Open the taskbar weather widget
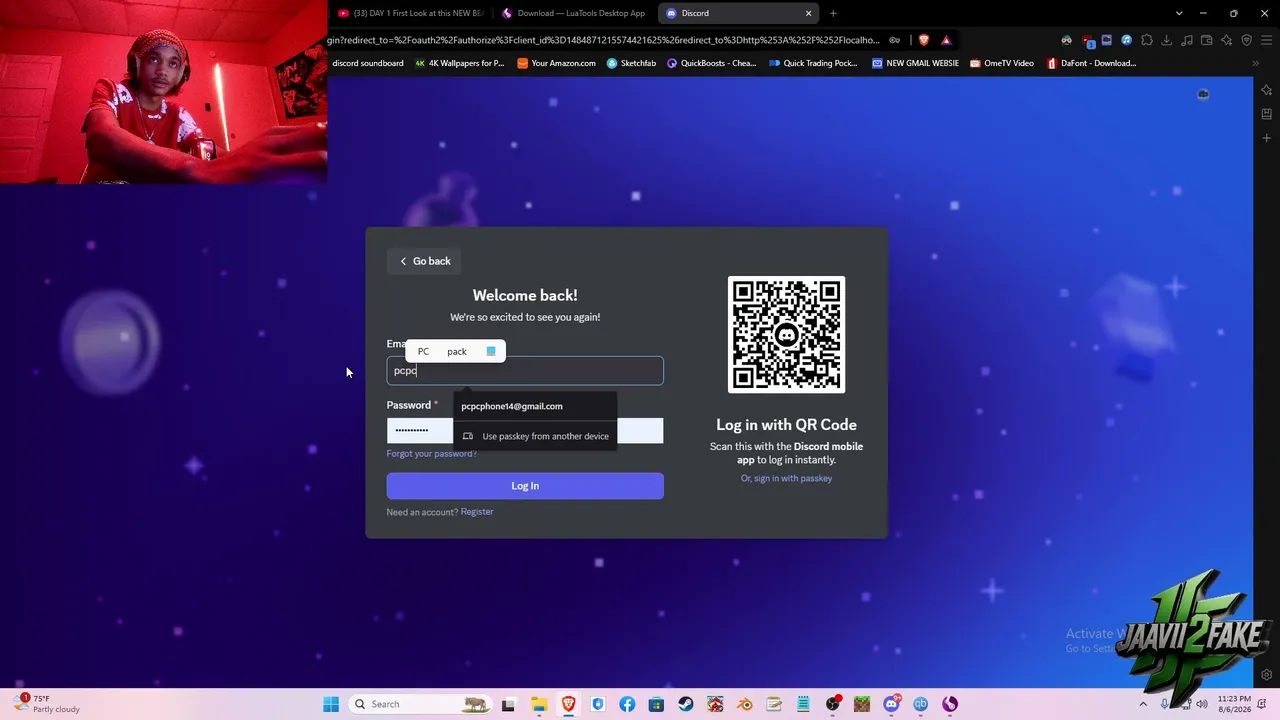Viewport: 1280px width, 720px height. pos(48,704)
